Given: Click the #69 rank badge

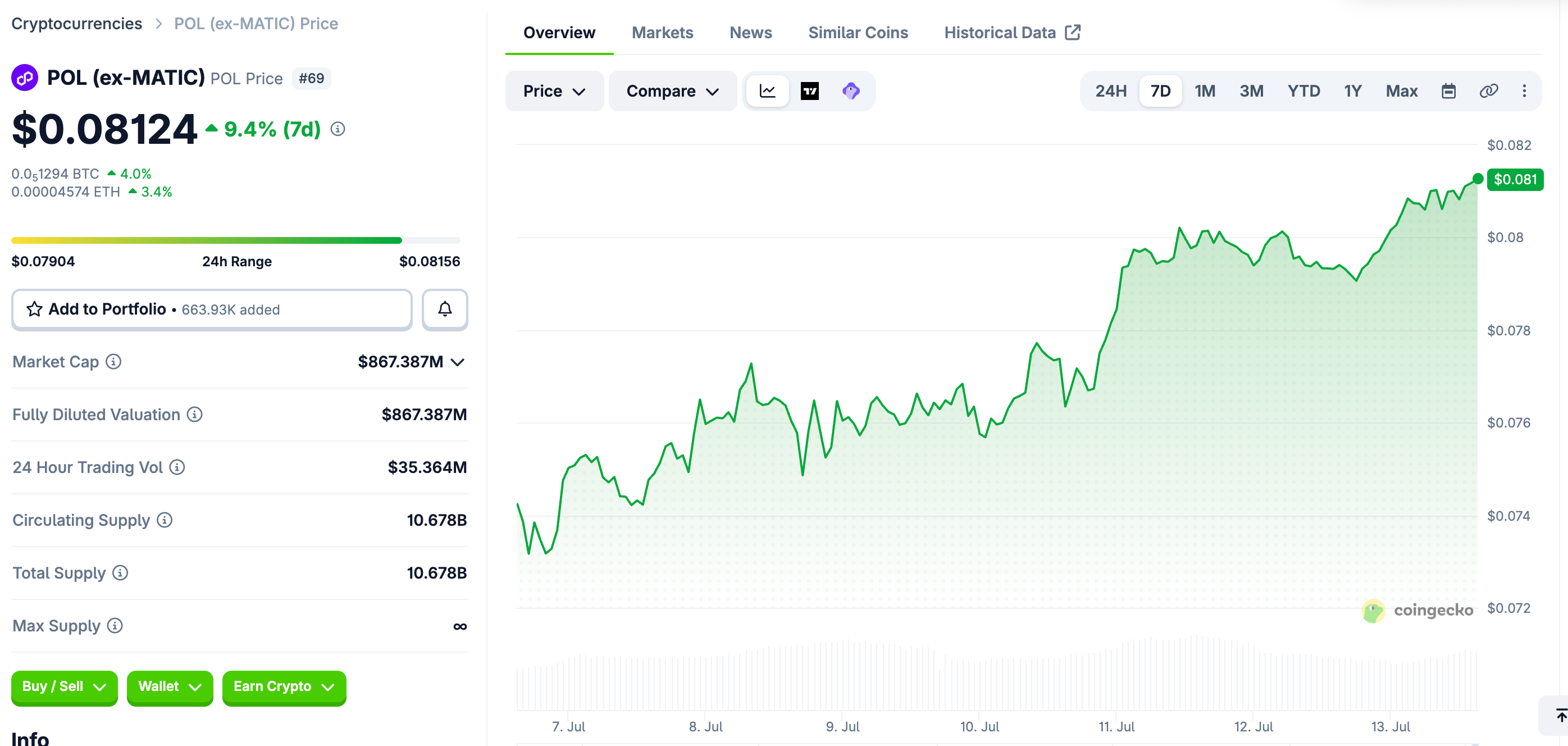Looking at the screenshot, I should click(311, 79).
